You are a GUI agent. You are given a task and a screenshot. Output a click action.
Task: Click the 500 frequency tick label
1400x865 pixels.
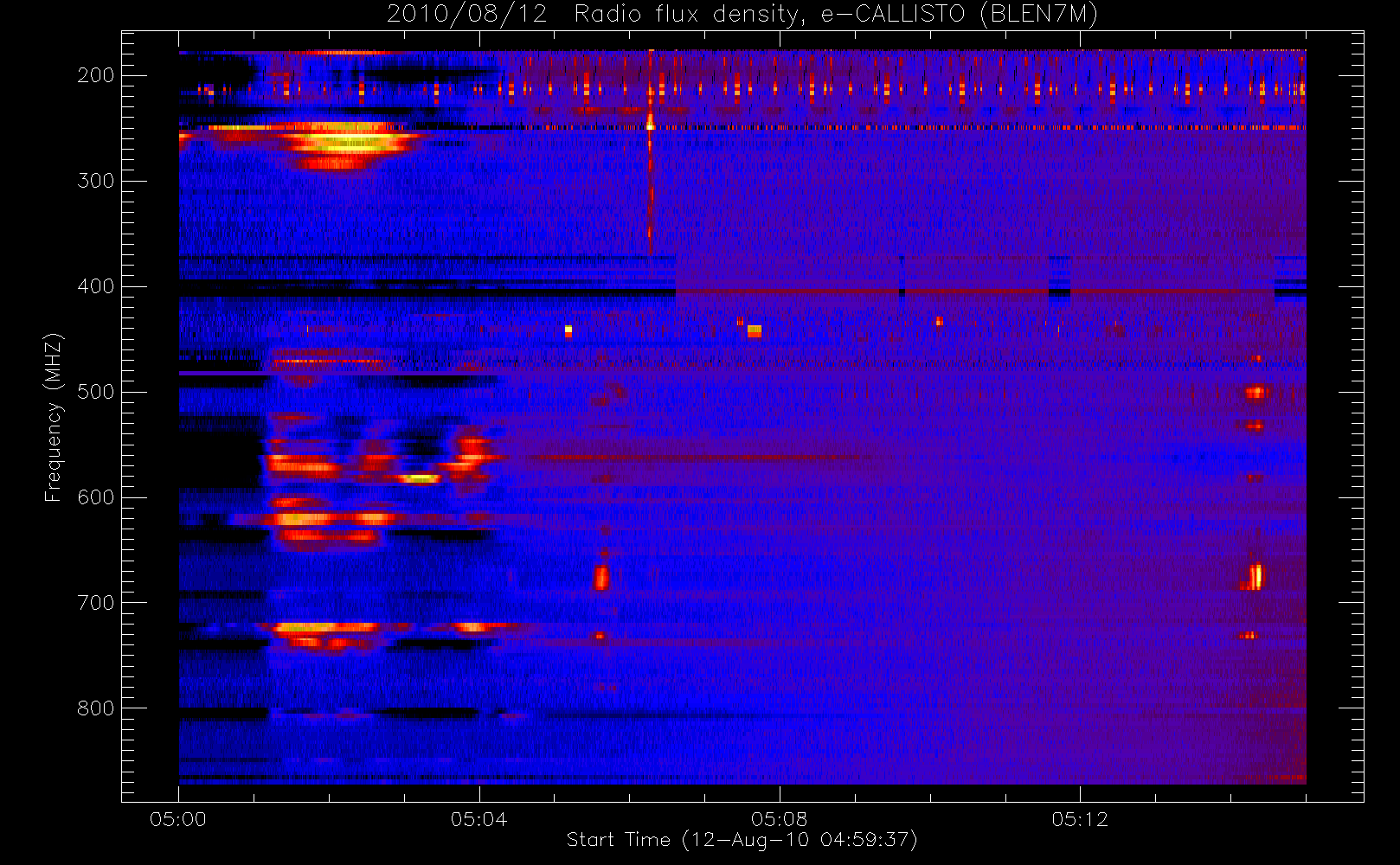click(96, 392)
